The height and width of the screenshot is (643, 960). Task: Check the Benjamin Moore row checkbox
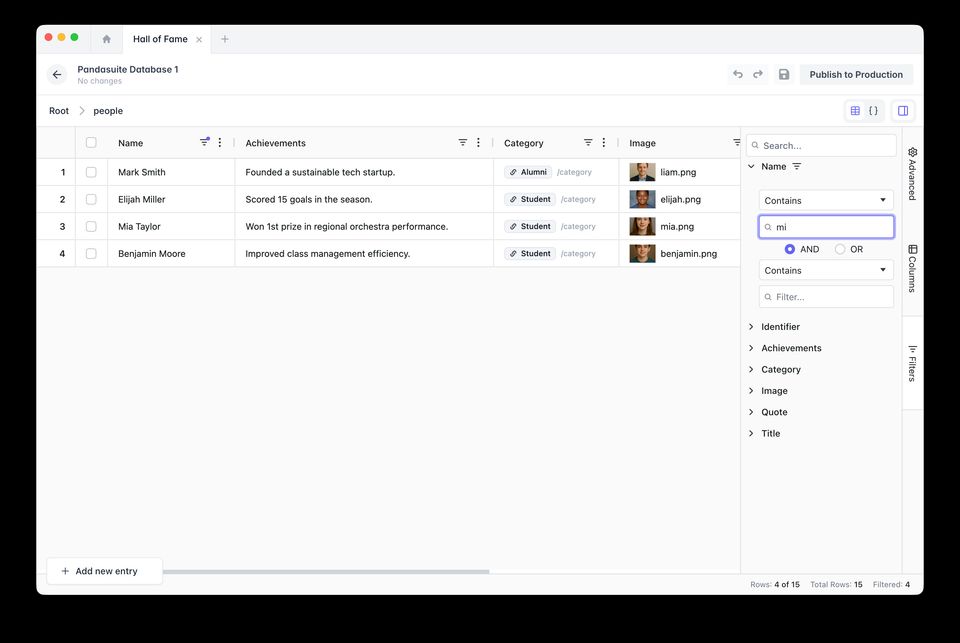91,254
